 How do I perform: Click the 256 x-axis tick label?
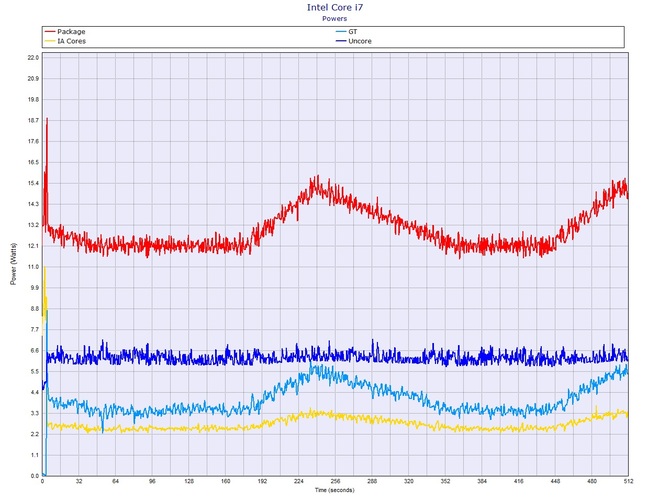click(335, 481)
